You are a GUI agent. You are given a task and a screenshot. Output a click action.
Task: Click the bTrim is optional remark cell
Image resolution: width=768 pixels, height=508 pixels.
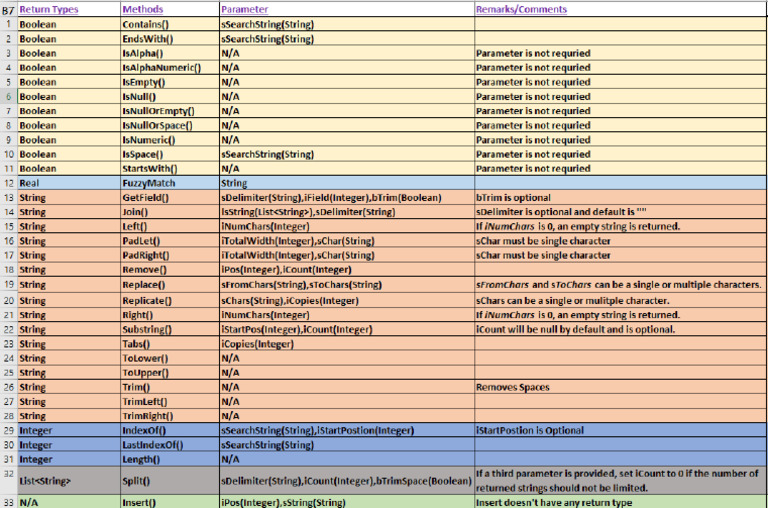(x=620, y=198)
